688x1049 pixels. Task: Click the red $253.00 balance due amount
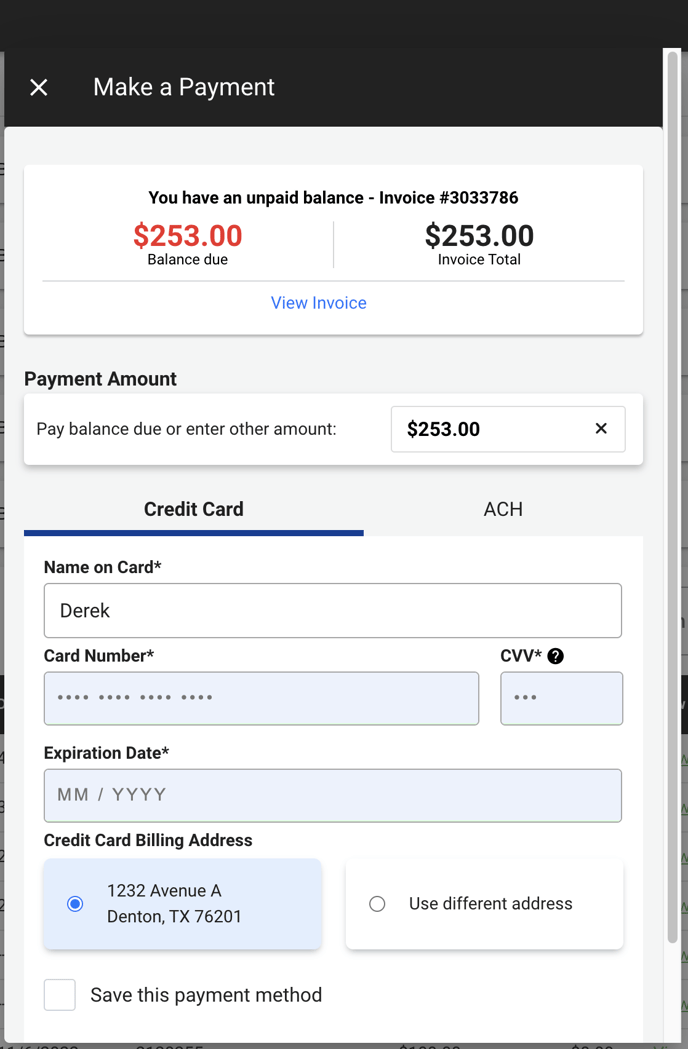(x=188, y=235)
